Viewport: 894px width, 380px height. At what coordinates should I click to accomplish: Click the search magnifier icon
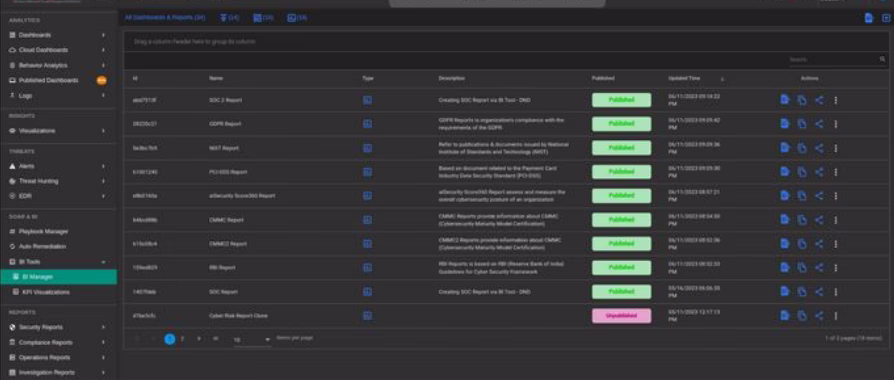(x=883, y=59)
